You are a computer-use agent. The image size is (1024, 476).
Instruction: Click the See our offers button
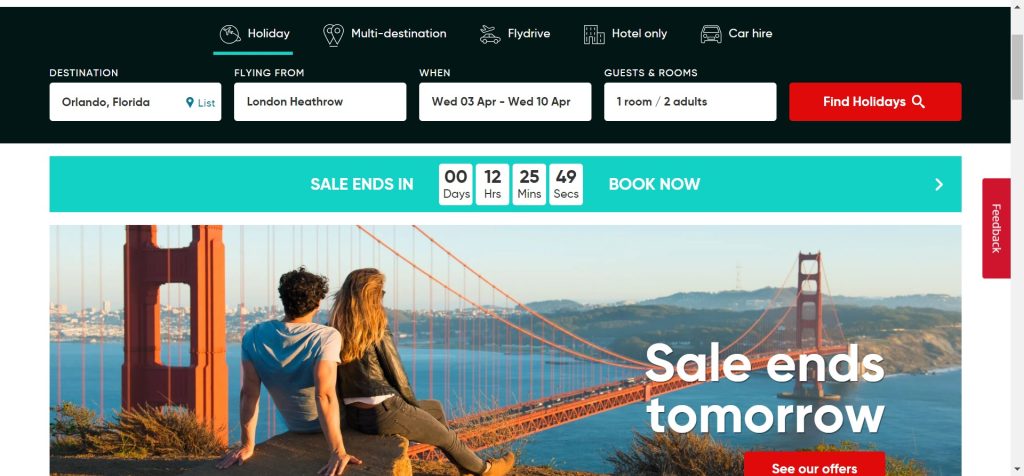[814, 464]
